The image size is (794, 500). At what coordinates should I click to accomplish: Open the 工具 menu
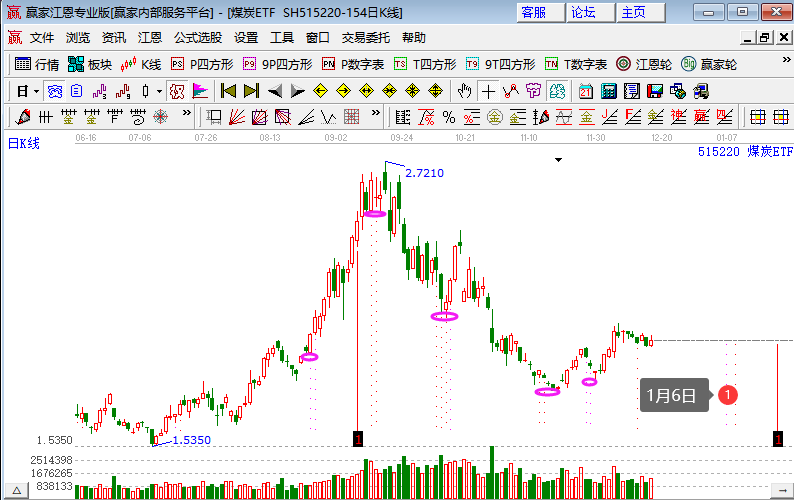[x=282, y=37]
